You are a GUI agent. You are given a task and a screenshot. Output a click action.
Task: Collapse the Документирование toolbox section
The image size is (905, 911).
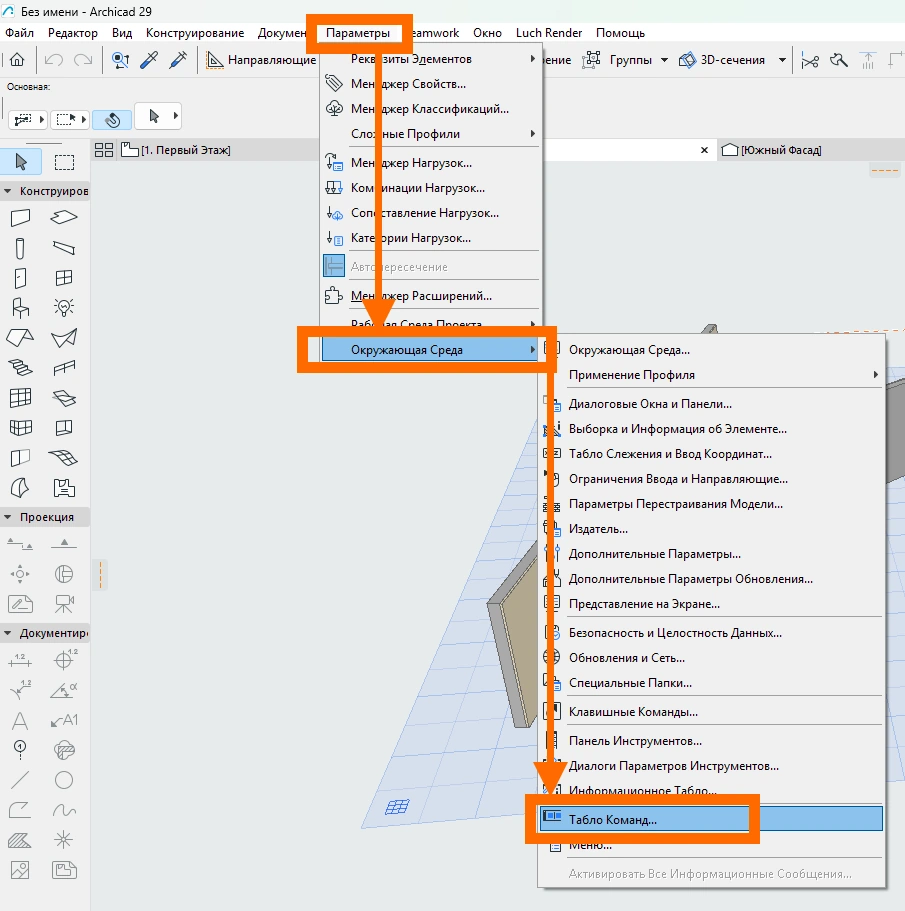(x=8, y=633)
